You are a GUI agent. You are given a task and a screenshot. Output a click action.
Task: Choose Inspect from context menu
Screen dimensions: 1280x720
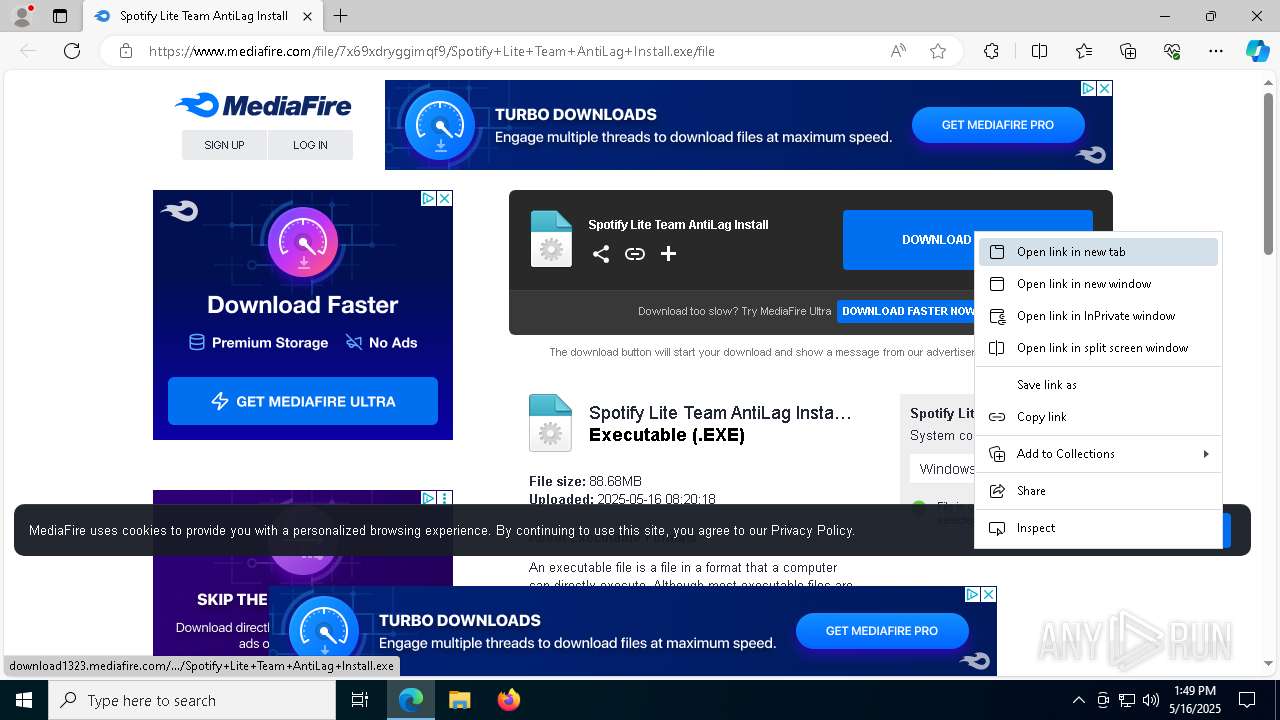click(x=1098, y=528)
